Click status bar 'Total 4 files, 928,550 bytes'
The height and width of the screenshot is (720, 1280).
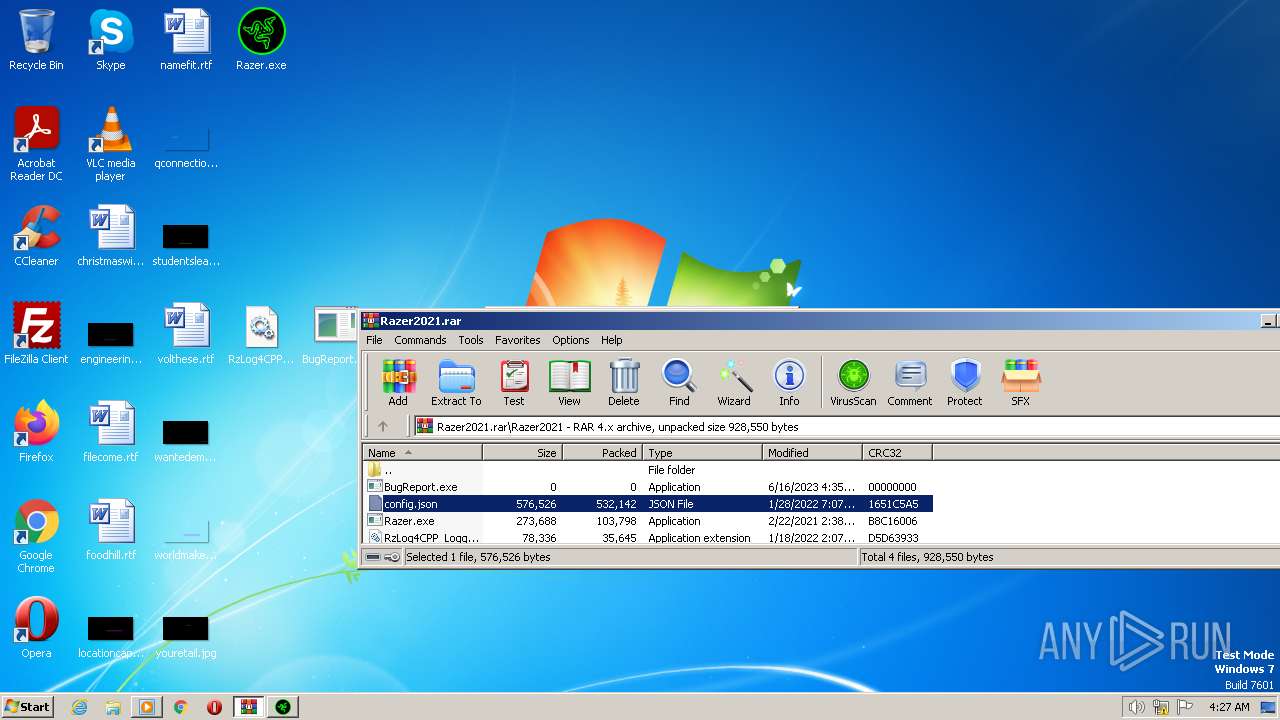click(927, 557)
